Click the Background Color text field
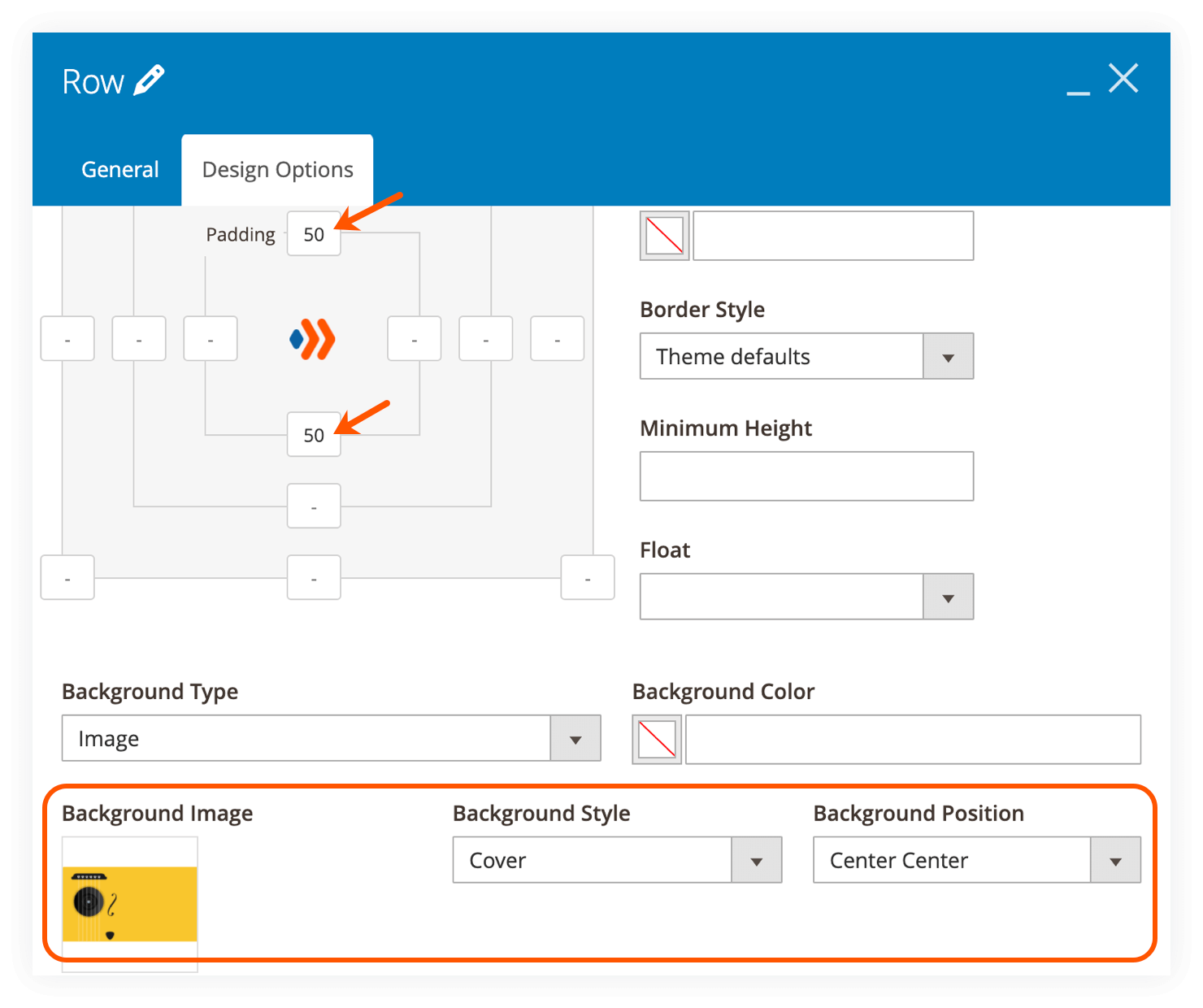The image size is (1203, 1008). click(x=912, y=740)
